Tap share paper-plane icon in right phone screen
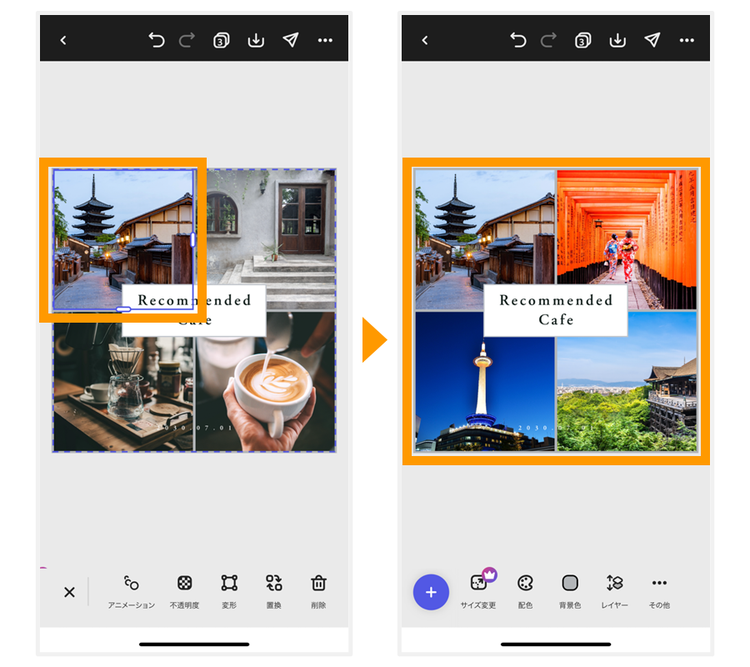The width and height of the screenshot is (750, 667). coord(652,40)
